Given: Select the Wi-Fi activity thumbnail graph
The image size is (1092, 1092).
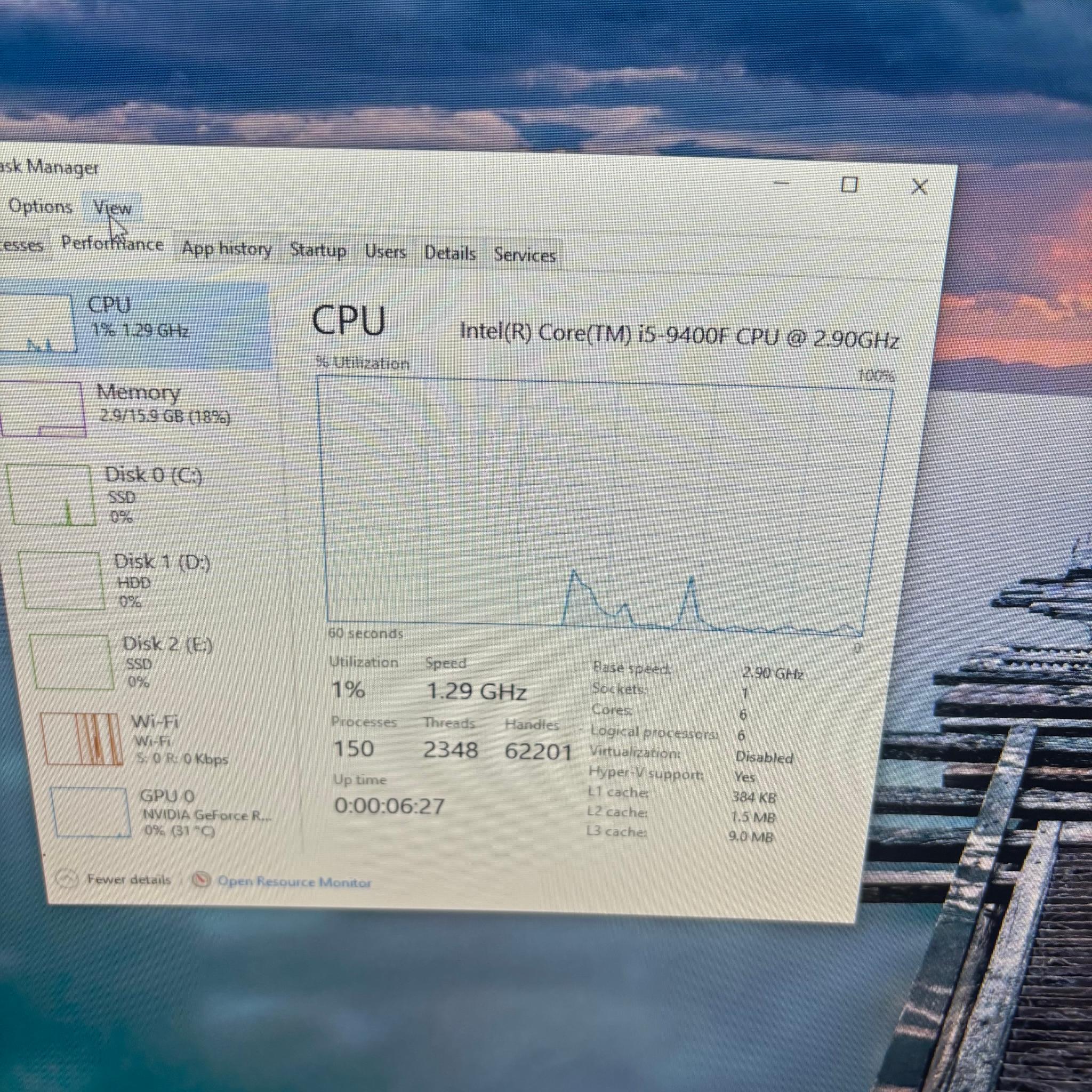Looking at the screenshot, I should pos(82,740).
